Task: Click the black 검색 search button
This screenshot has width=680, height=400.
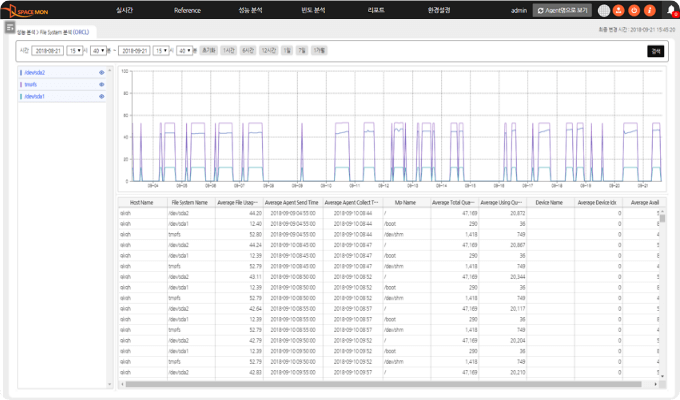Action: pos(656,51)
